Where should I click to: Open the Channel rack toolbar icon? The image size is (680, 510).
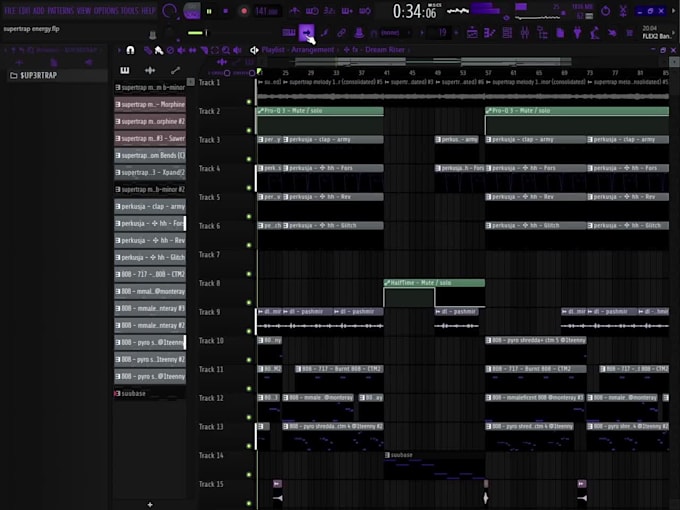[507, 33]
